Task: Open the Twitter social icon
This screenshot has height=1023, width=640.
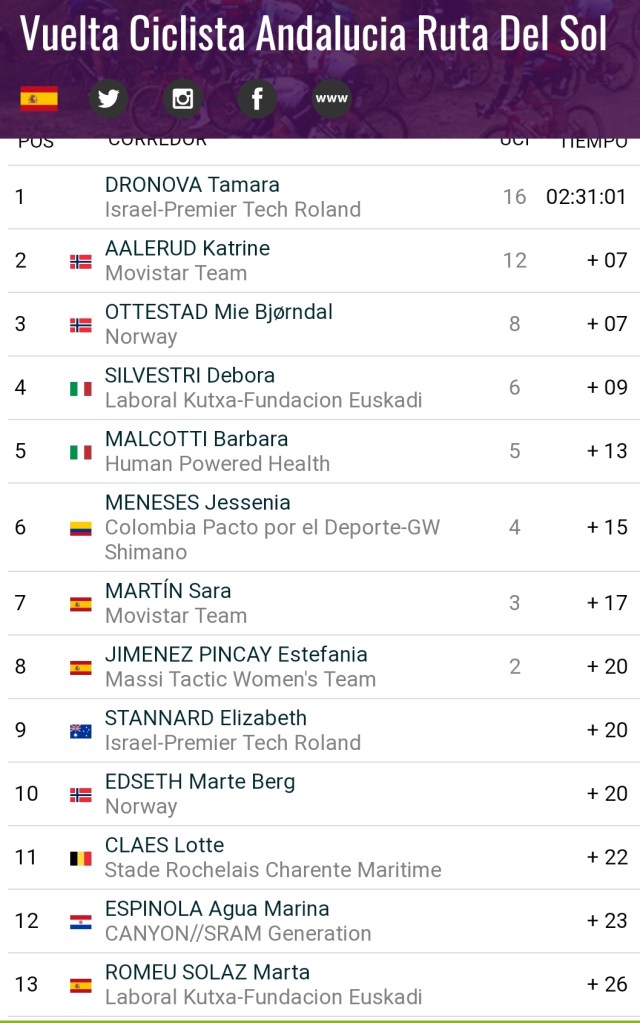Action: click(x=109, y=98)
